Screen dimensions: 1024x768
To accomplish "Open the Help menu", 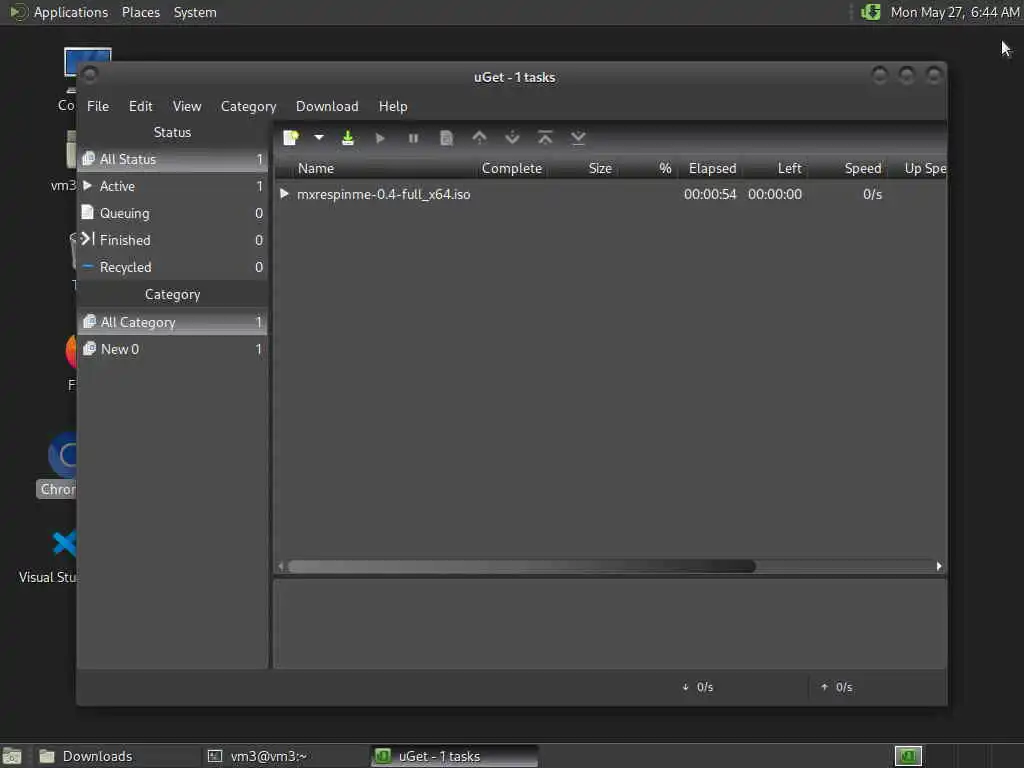I will [x=393, y=106].
